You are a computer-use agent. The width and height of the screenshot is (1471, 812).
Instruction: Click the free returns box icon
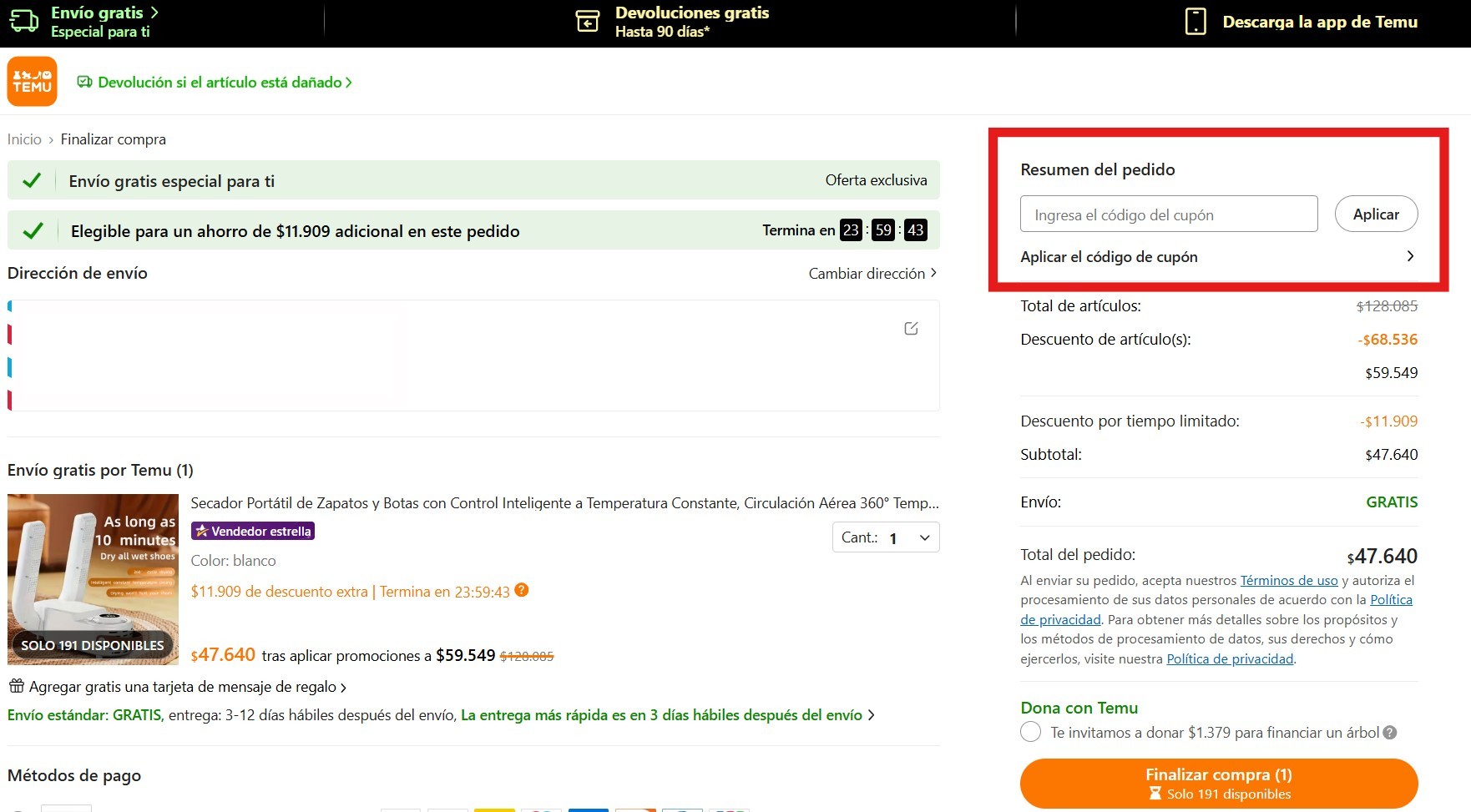[588, 22]
